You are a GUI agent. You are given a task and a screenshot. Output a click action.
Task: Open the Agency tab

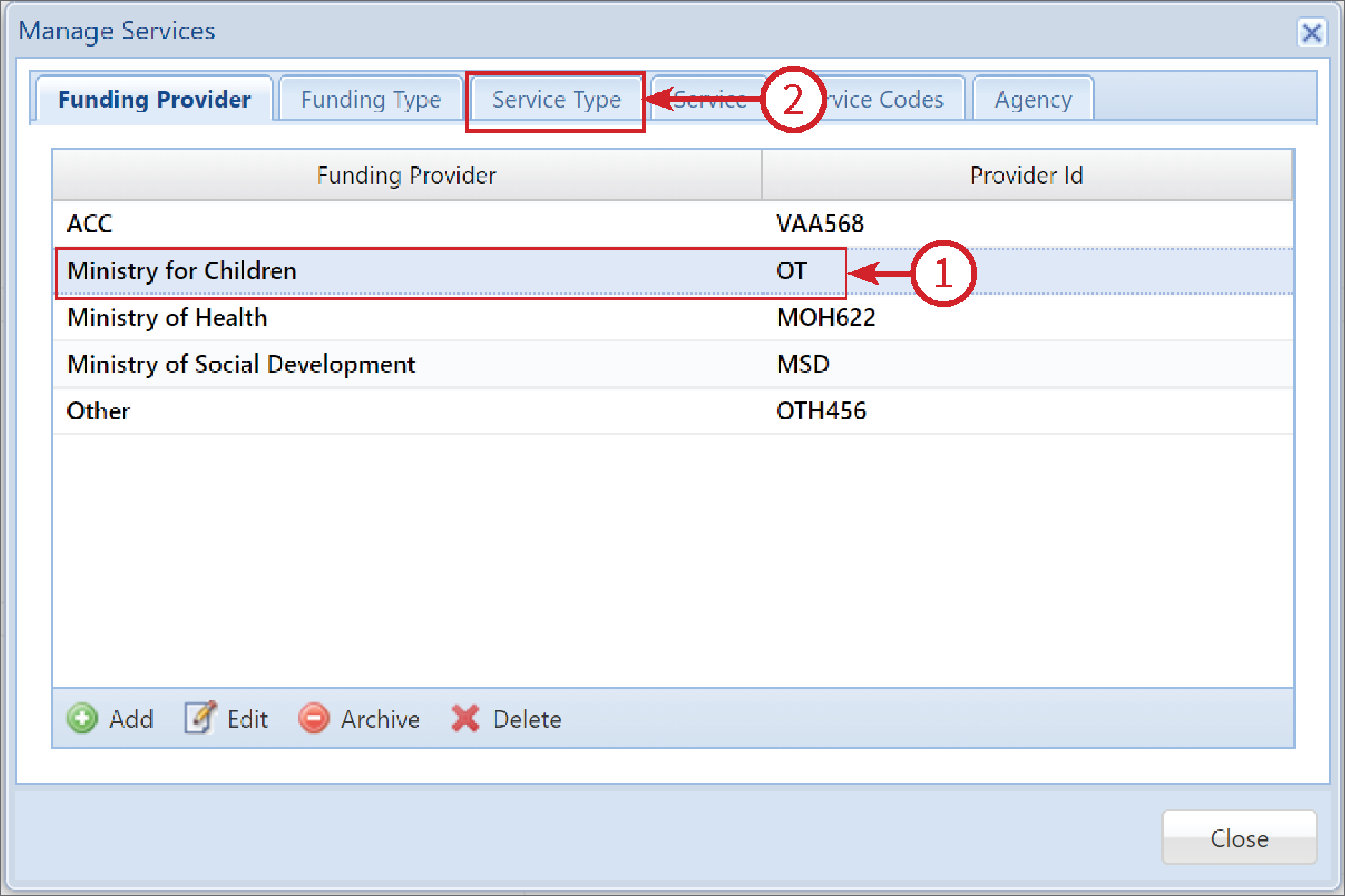click(x=1033, y=100)
